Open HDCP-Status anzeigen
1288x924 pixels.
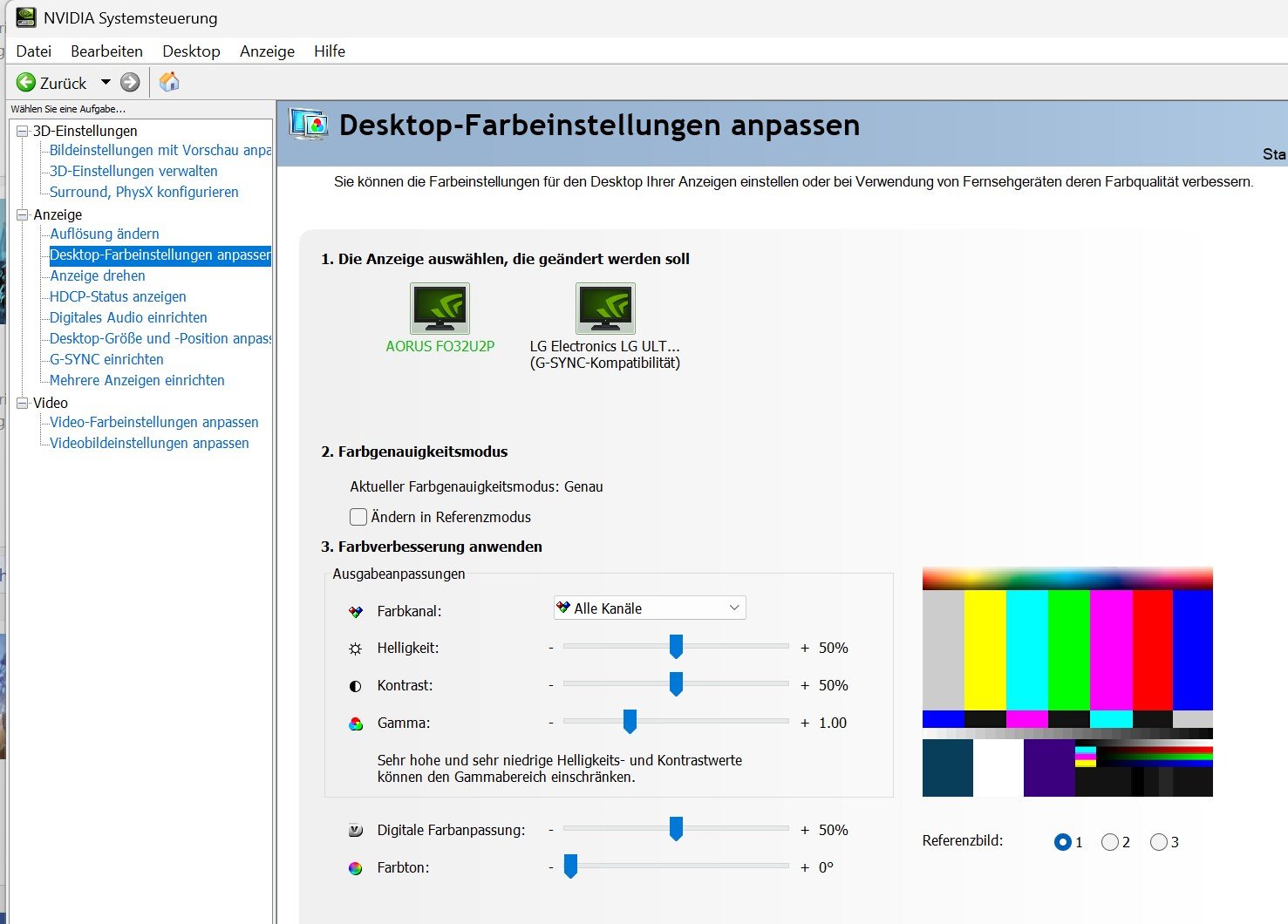[118, 296]
